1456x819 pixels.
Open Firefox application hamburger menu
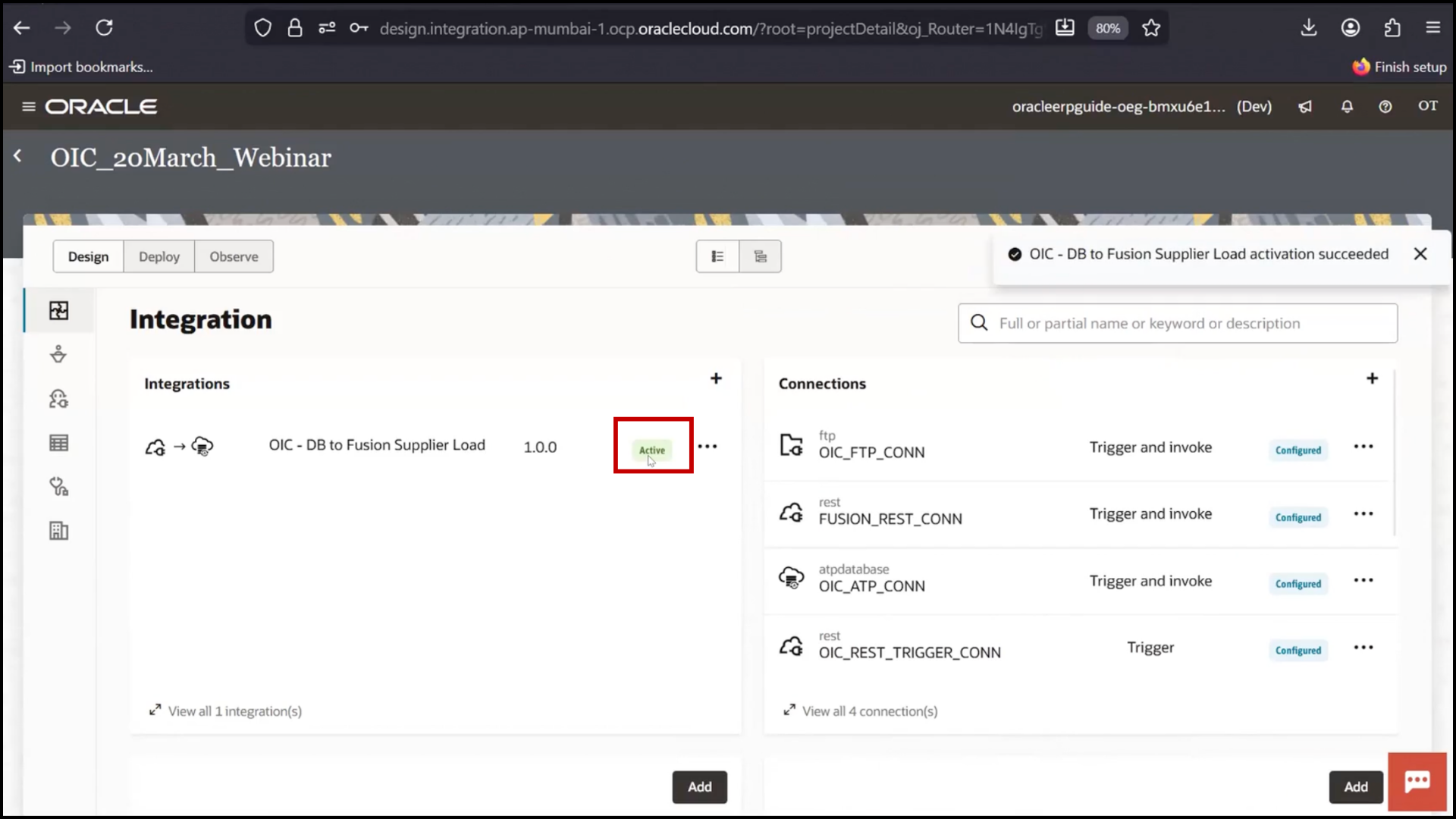click(1433, 28)
